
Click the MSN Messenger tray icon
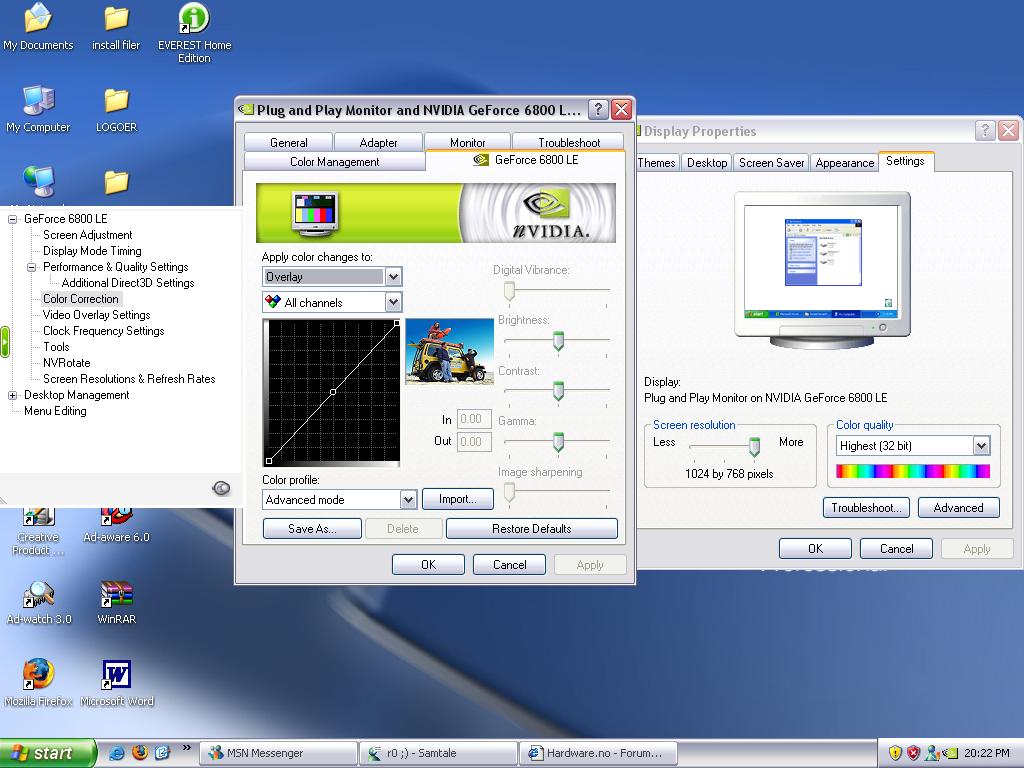(932, 753)
